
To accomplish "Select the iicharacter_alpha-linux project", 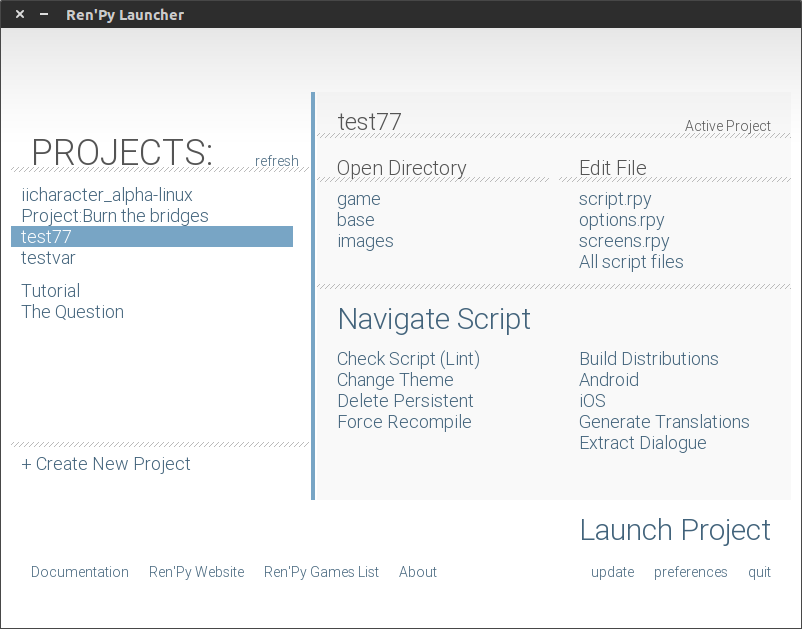I will pyautogui.click(x=107, y=195).
